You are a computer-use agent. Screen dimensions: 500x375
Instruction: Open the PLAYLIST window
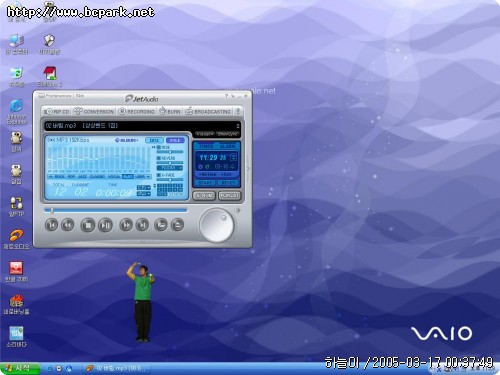(x=229, y=196)
